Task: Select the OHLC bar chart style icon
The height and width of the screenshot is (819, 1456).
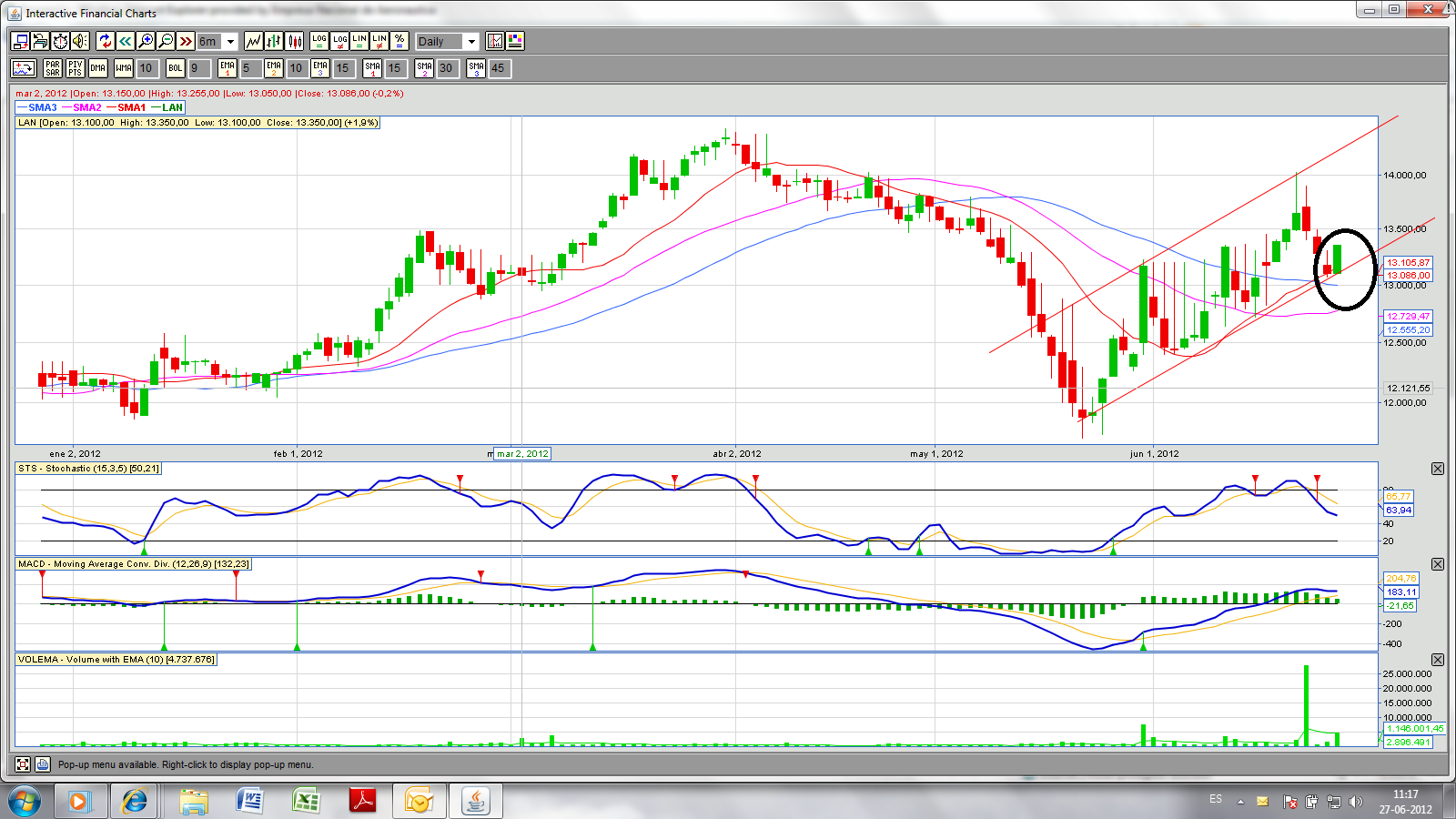Action: tap(274, 41)
